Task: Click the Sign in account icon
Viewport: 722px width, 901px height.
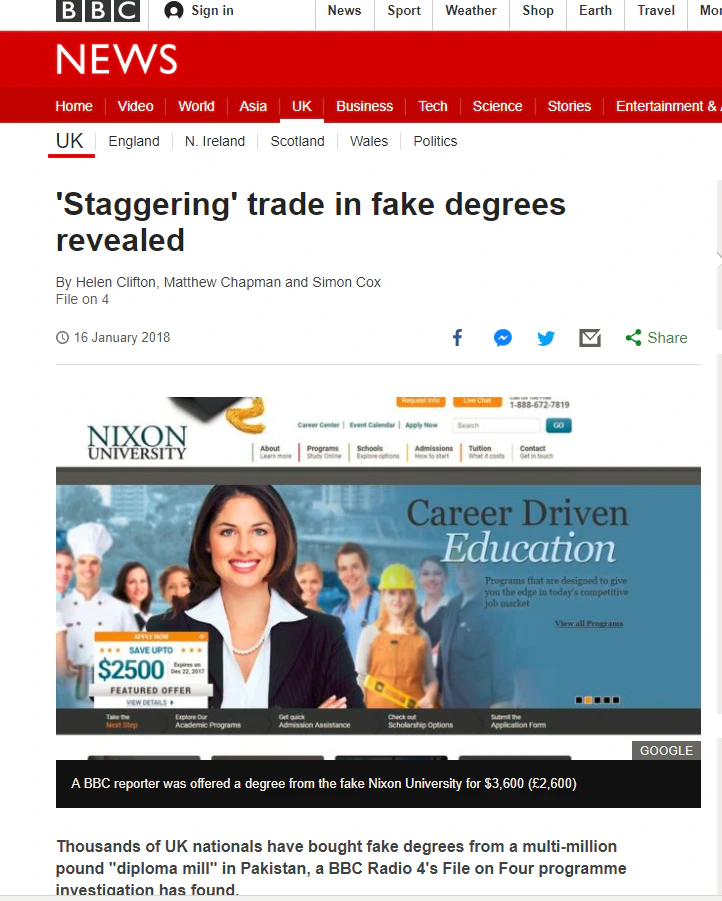Action: pyautogui.click(x=174, y=10)
